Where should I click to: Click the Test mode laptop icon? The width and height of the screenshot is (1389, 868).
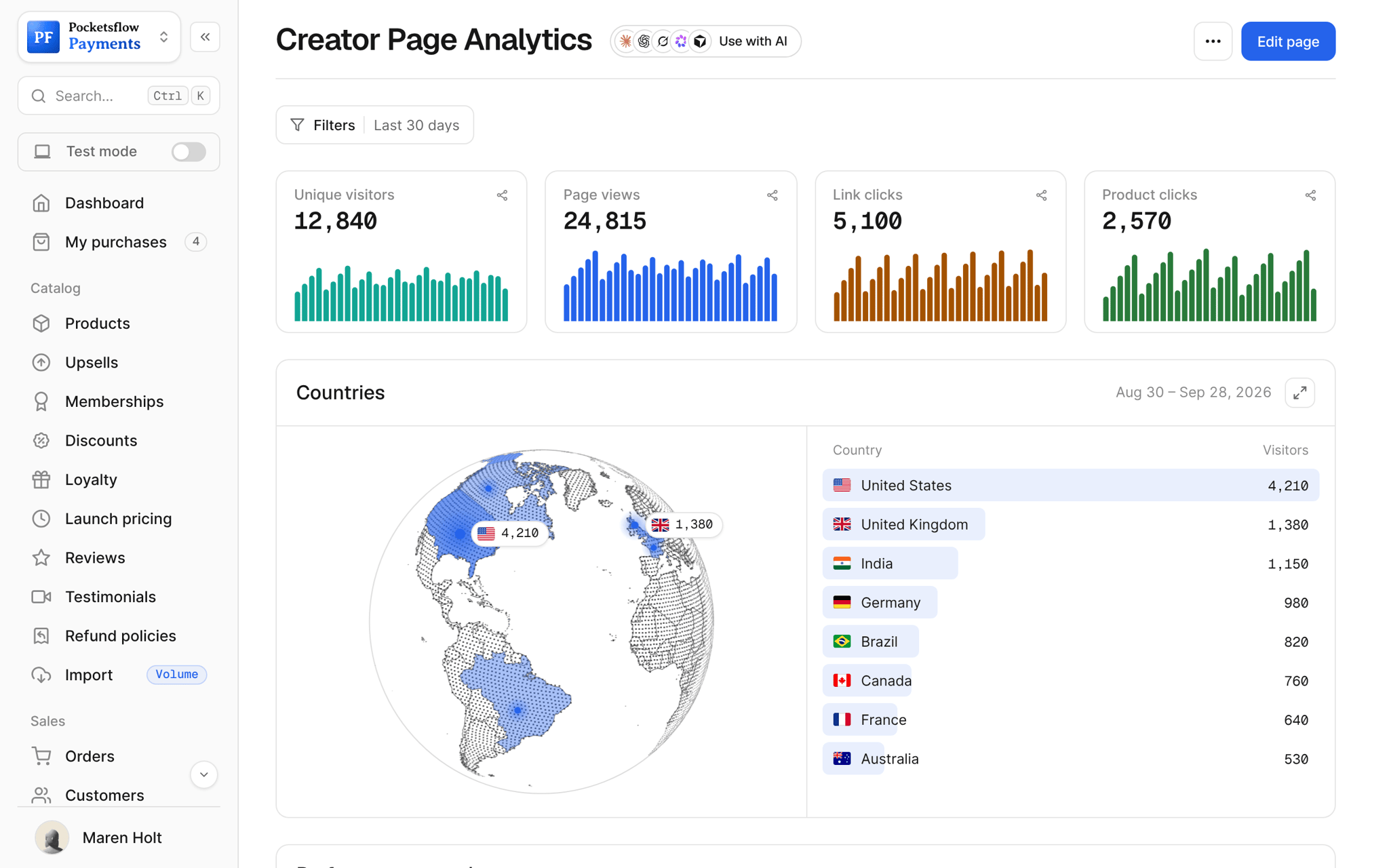[x=43, y=151]
